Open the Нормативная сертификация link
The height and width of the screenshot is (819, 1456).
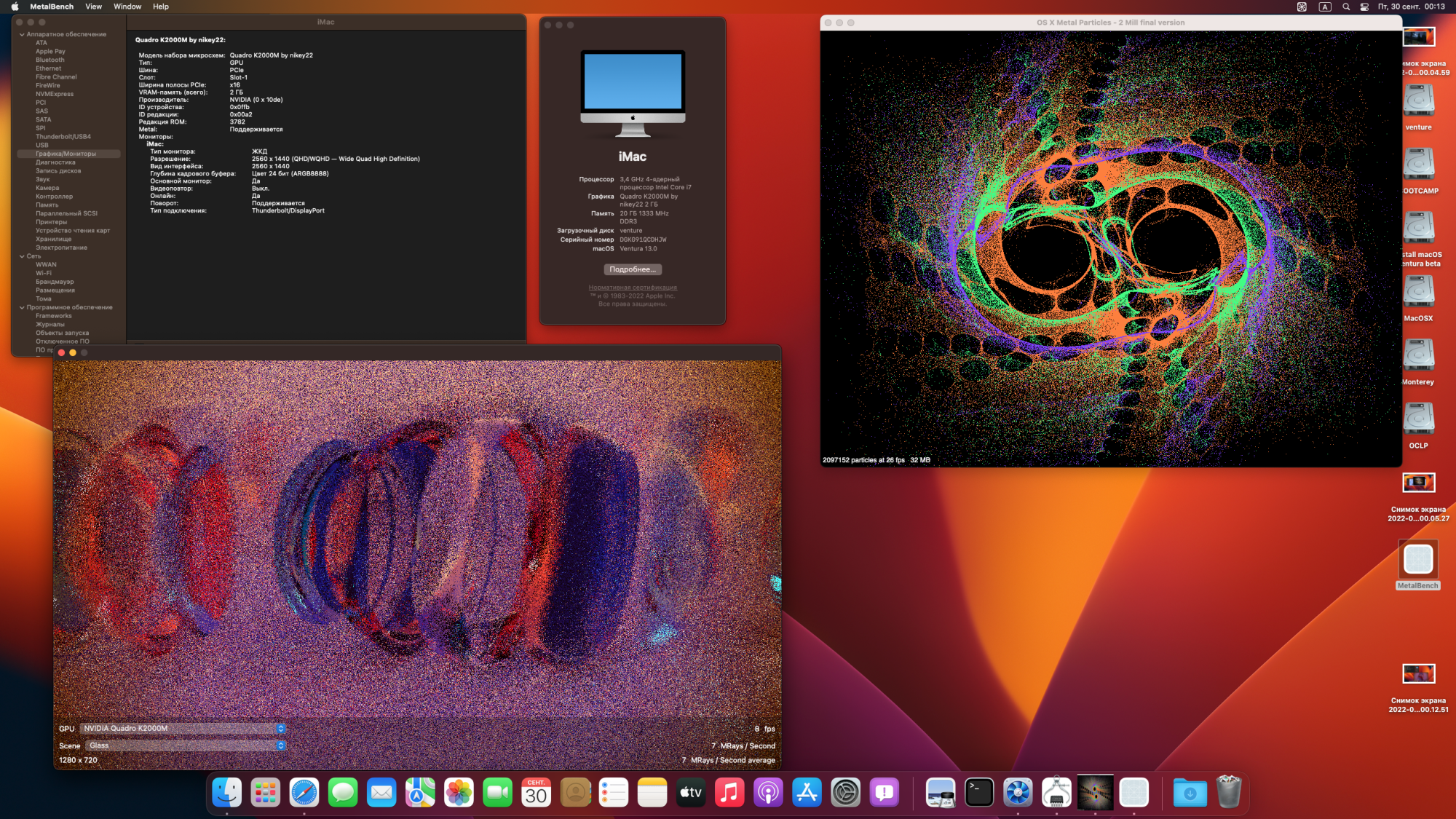[x=632, y=288]
